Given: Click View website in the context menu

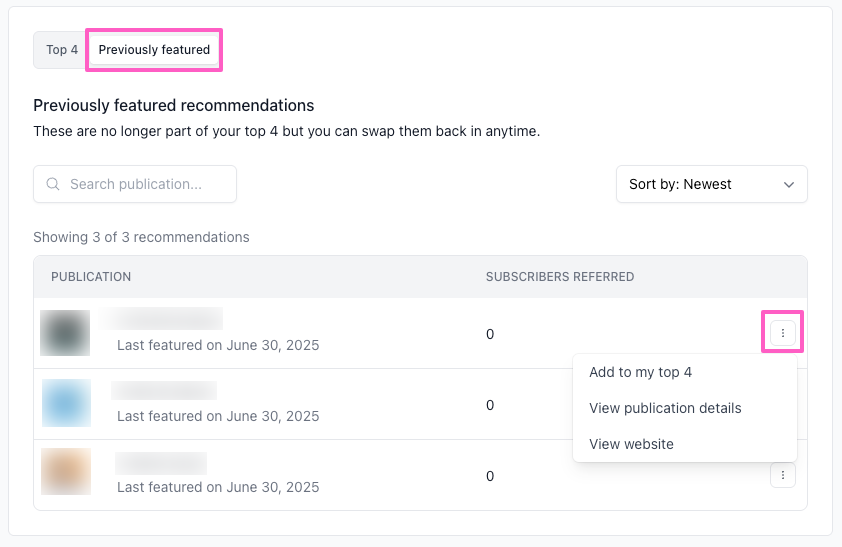Looking at the screenshot, I should 631,444.
